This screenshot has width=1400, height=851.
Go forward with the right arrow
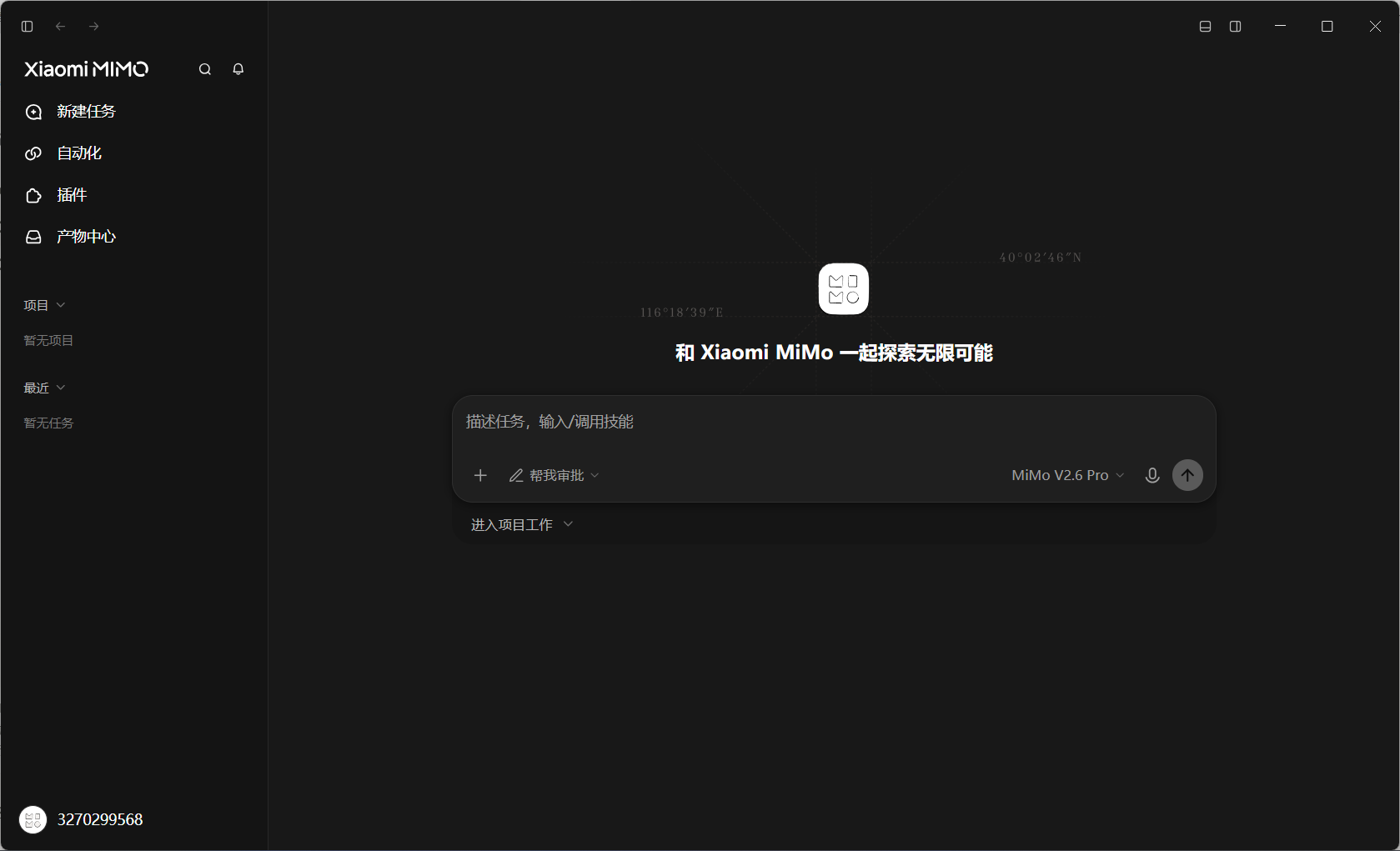94,27
